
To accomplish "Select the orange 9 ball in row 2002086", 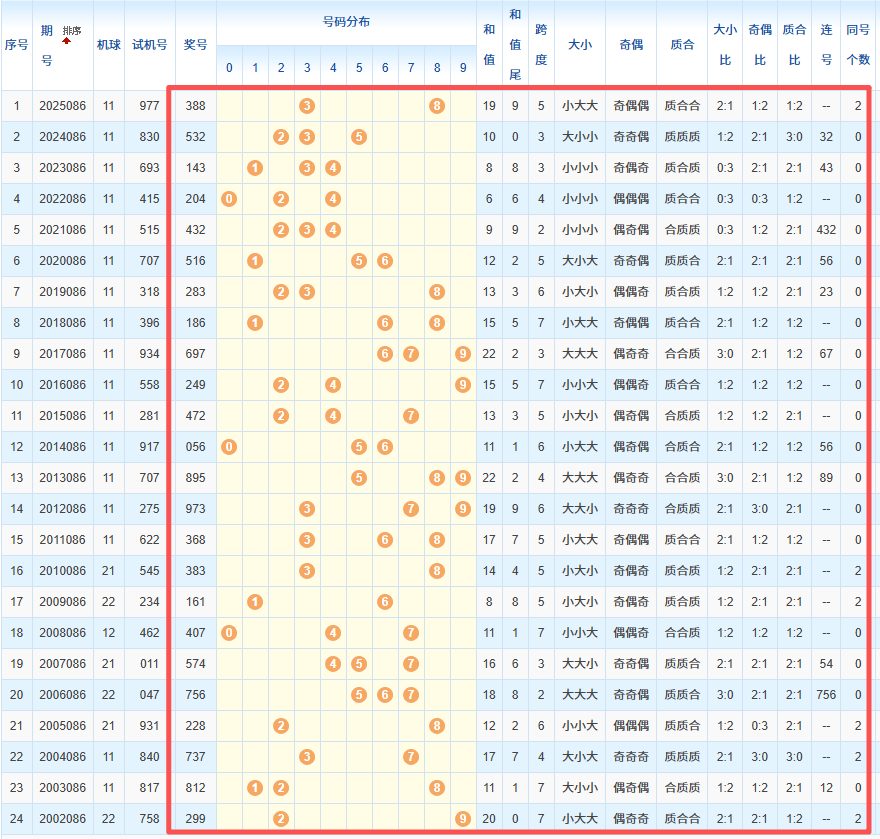I will [462, 819].
